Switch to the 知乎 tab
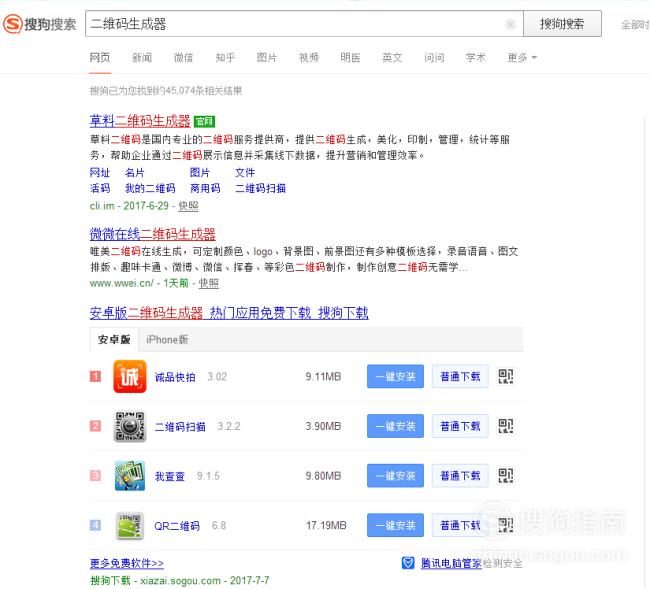 pos(225,58)
